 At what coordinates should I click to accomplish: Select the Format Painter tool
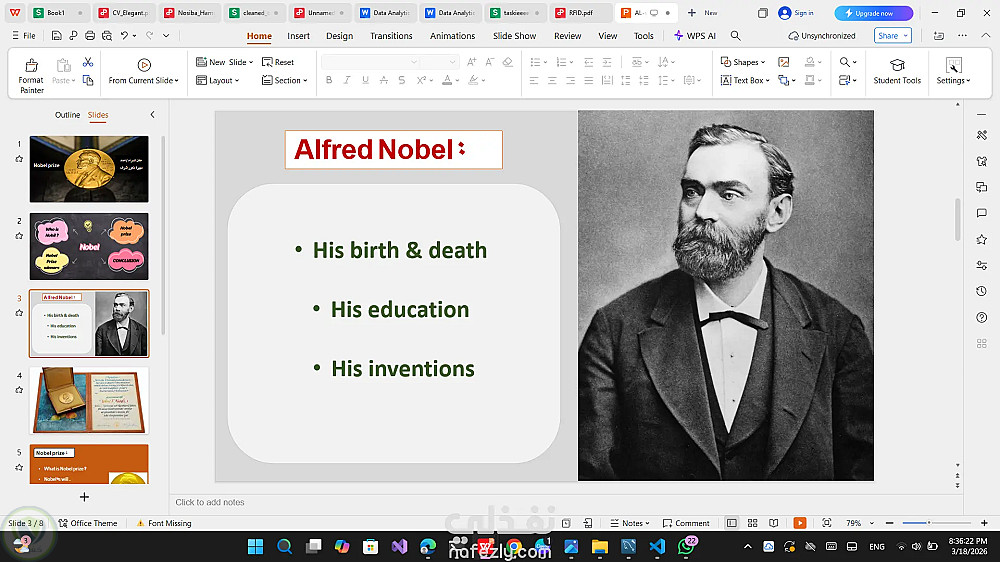(31, 75)
